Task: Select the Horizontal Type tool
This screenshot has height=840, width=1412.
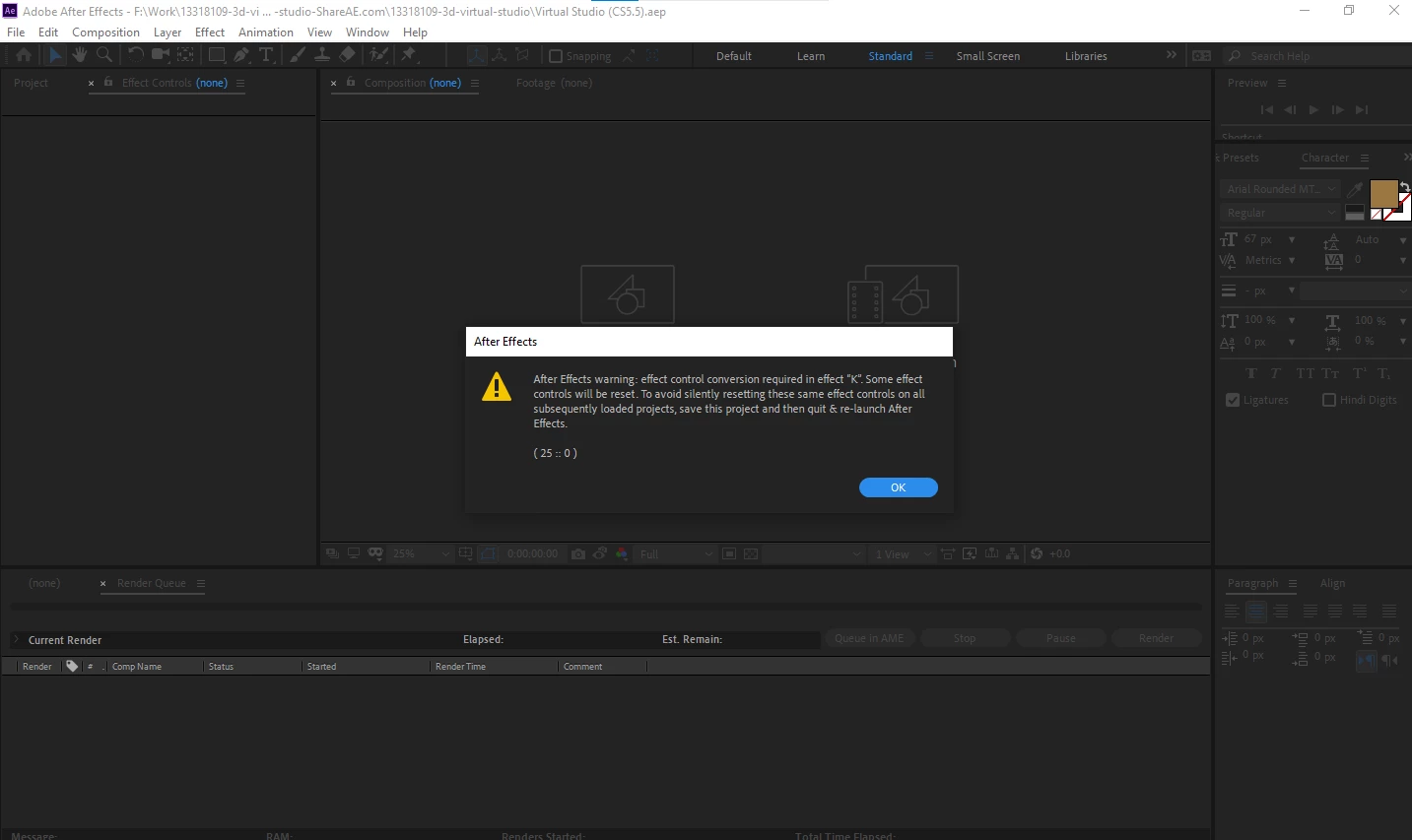Action: (x=265, y=55)
